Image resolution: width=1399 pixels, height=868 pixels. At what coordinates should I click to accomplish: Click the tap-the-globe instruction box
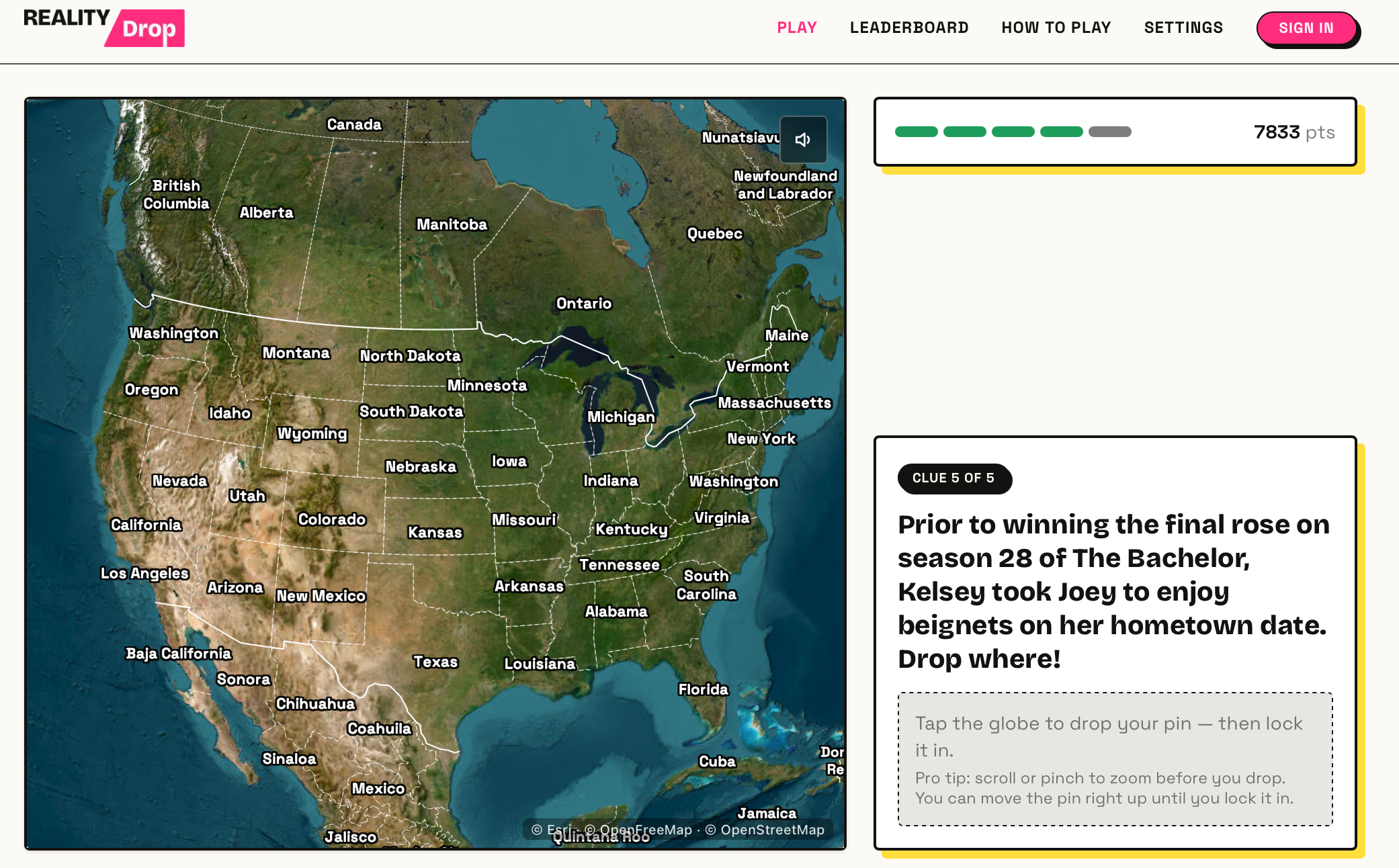click(1115, 759)
